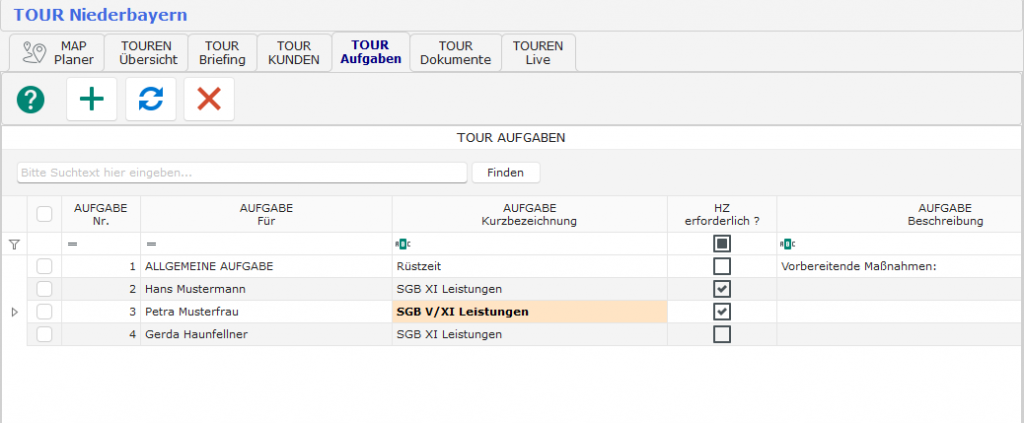1024x423 pixels.
Task: Add a new task with the plus icon
Action: click(91, 99)
